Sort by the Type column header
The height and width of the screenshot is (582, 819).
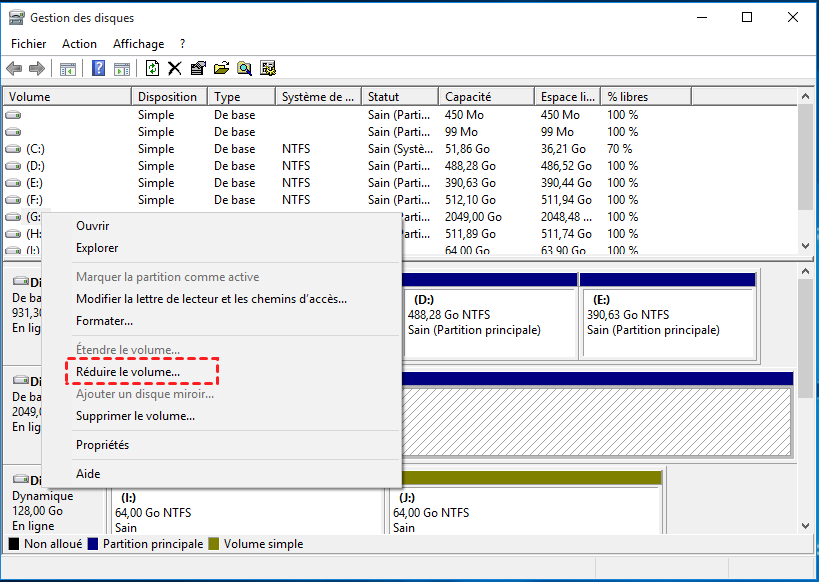point(241,97)
